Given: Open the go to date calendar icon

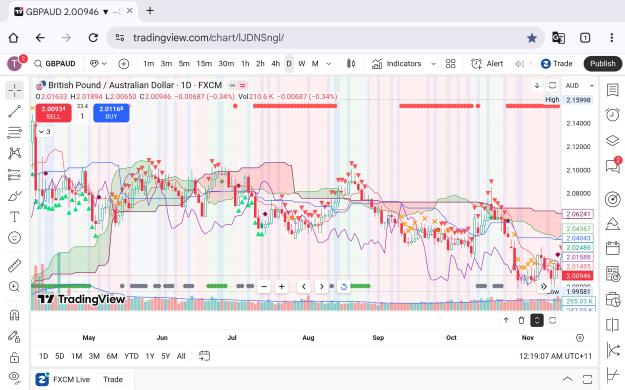Looking at the screenshot, I should tap(204, 356).
